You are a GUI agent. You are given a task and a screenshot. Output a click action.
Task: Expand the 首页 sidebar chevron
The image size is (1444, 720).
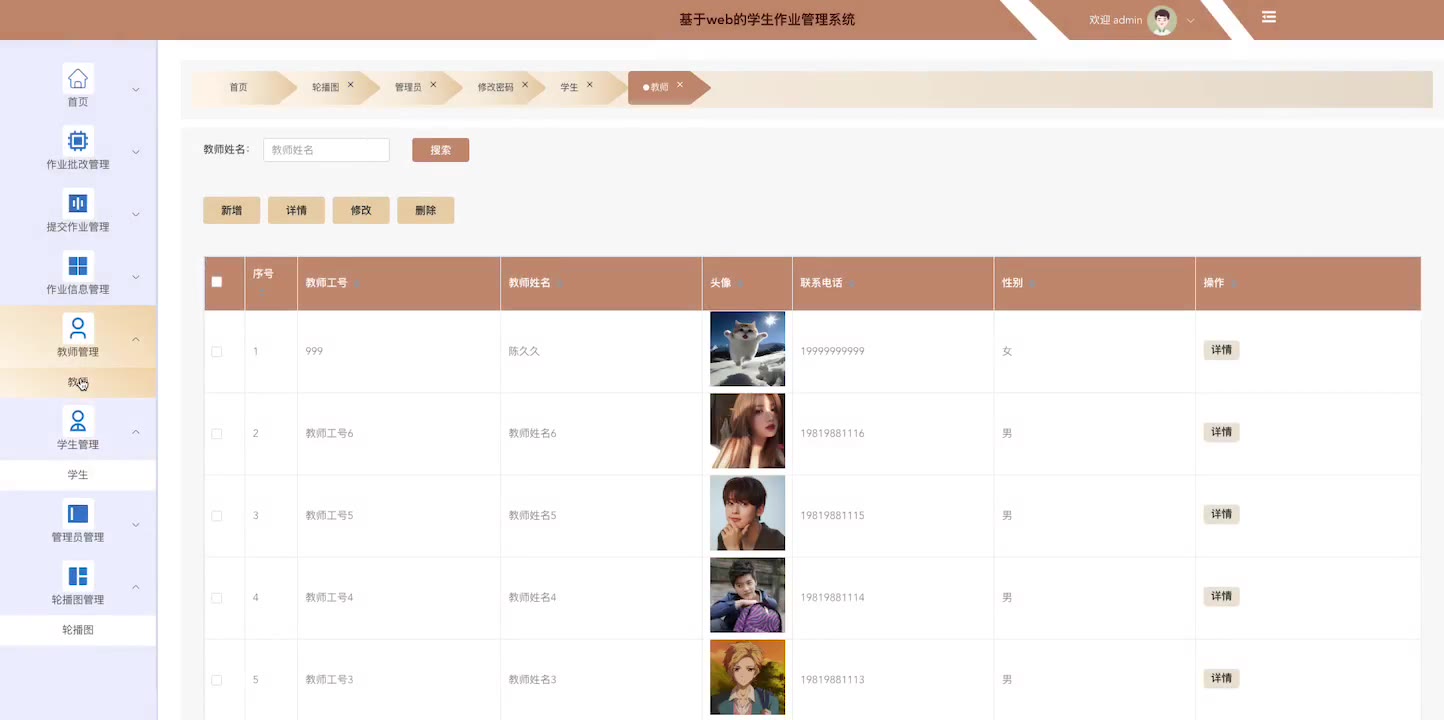(136, 90)
